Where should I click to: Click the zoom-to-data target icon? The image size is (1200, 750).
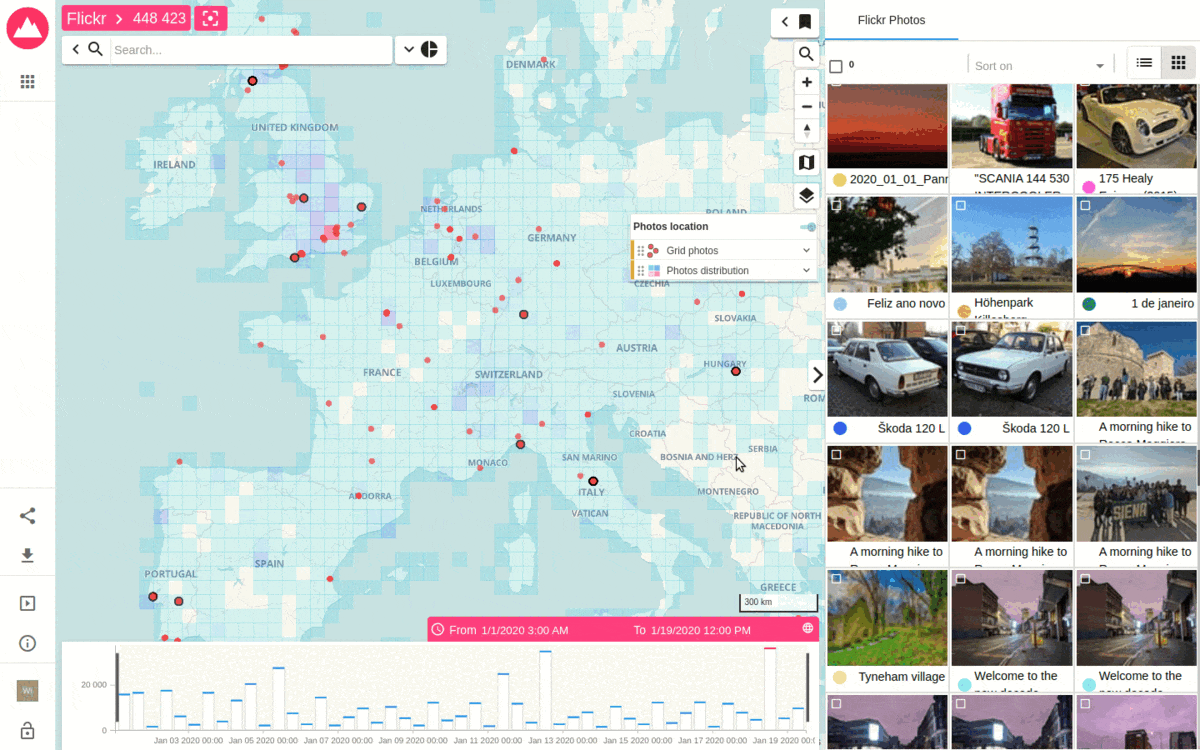pyautogui.click(x=210, y=18)
